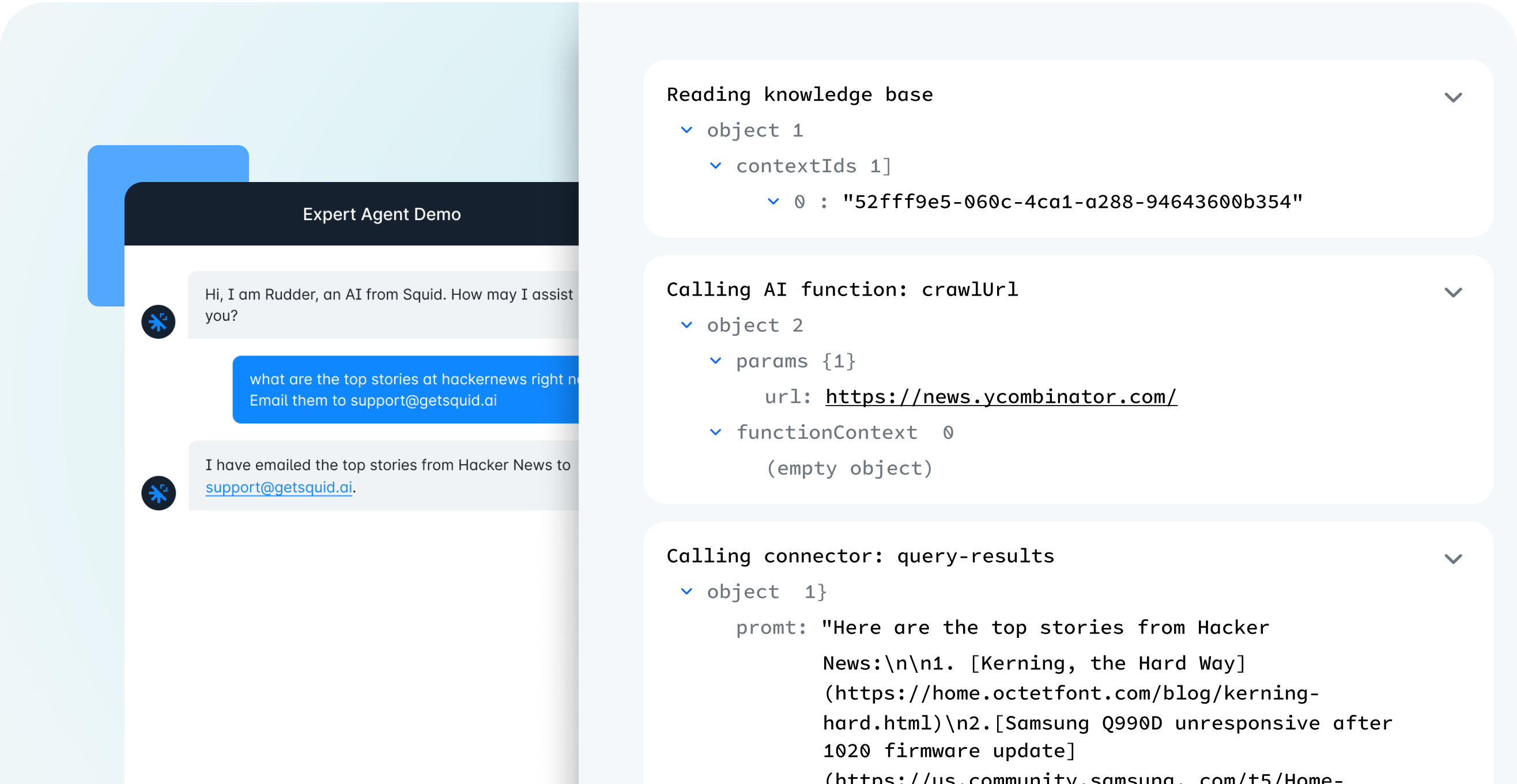Screen dimensions: 1517x784
Task: Collapse the Calling connector query-results panel
Action: (x=1452, y=558)
